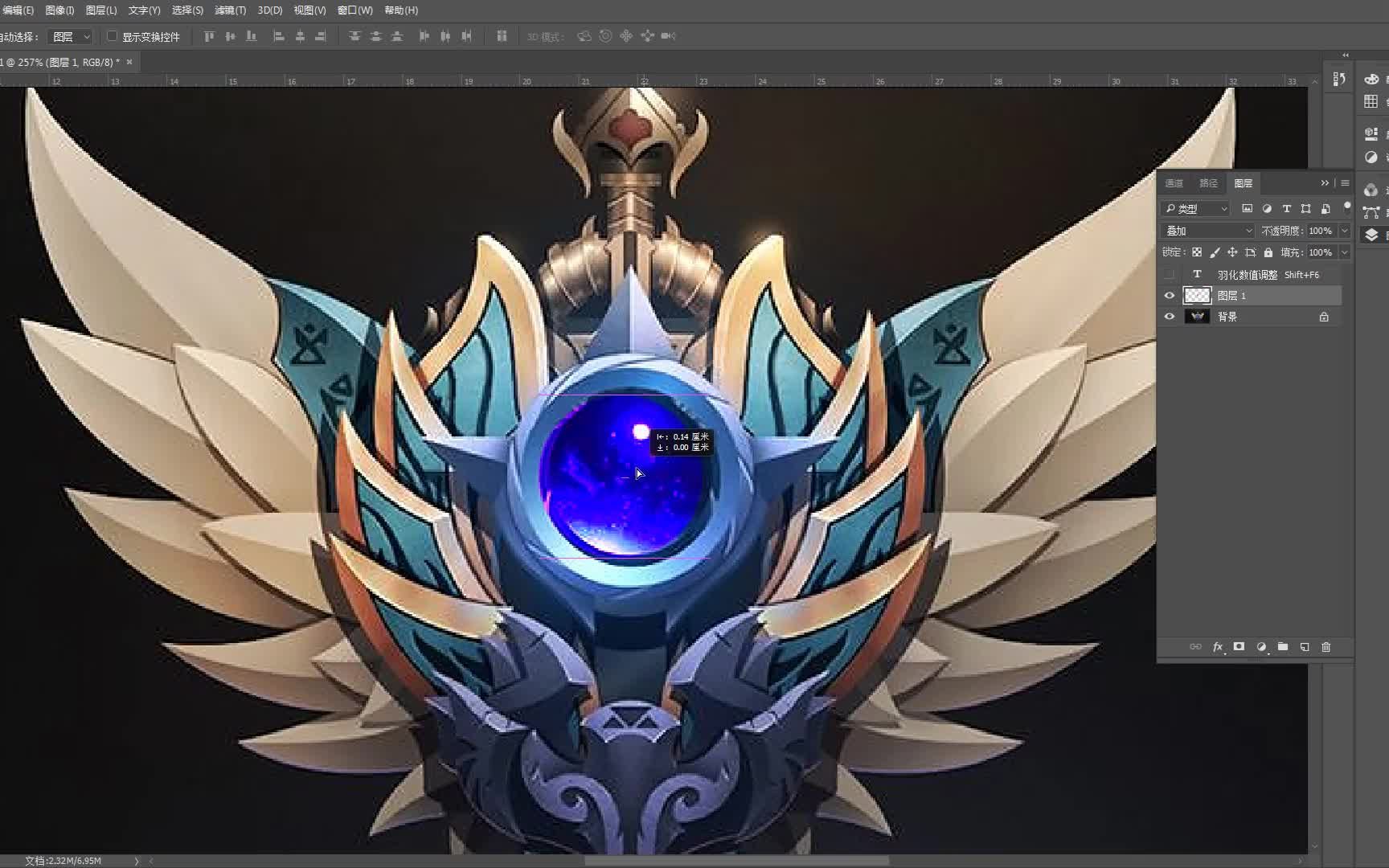Create new fill or adjustment layer
This screenshot has height=868, width=1389.
(x=1261, y=647)
